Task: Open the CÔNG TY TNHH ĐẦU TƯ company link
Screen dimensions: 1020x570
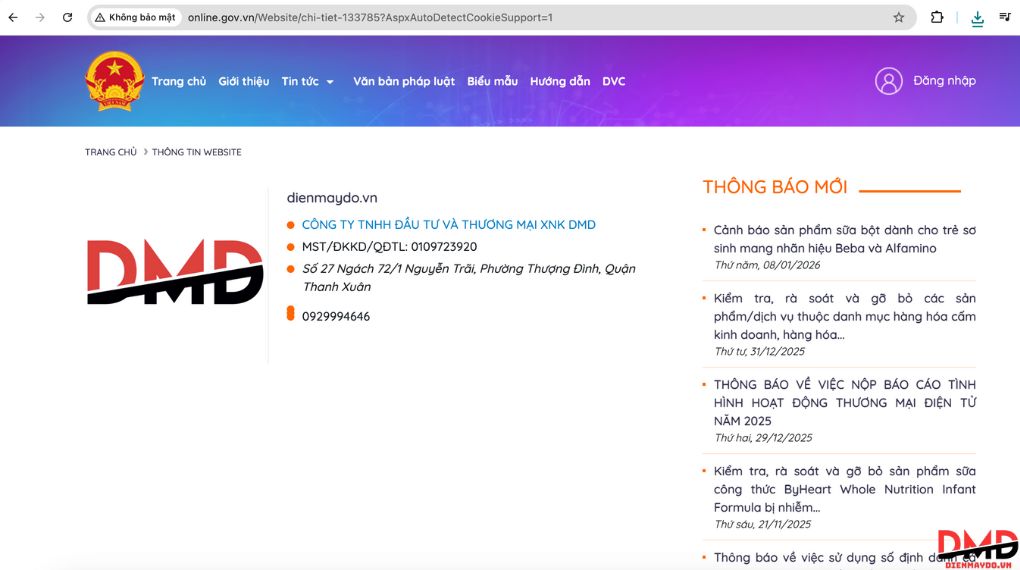Action: [449, 224]
